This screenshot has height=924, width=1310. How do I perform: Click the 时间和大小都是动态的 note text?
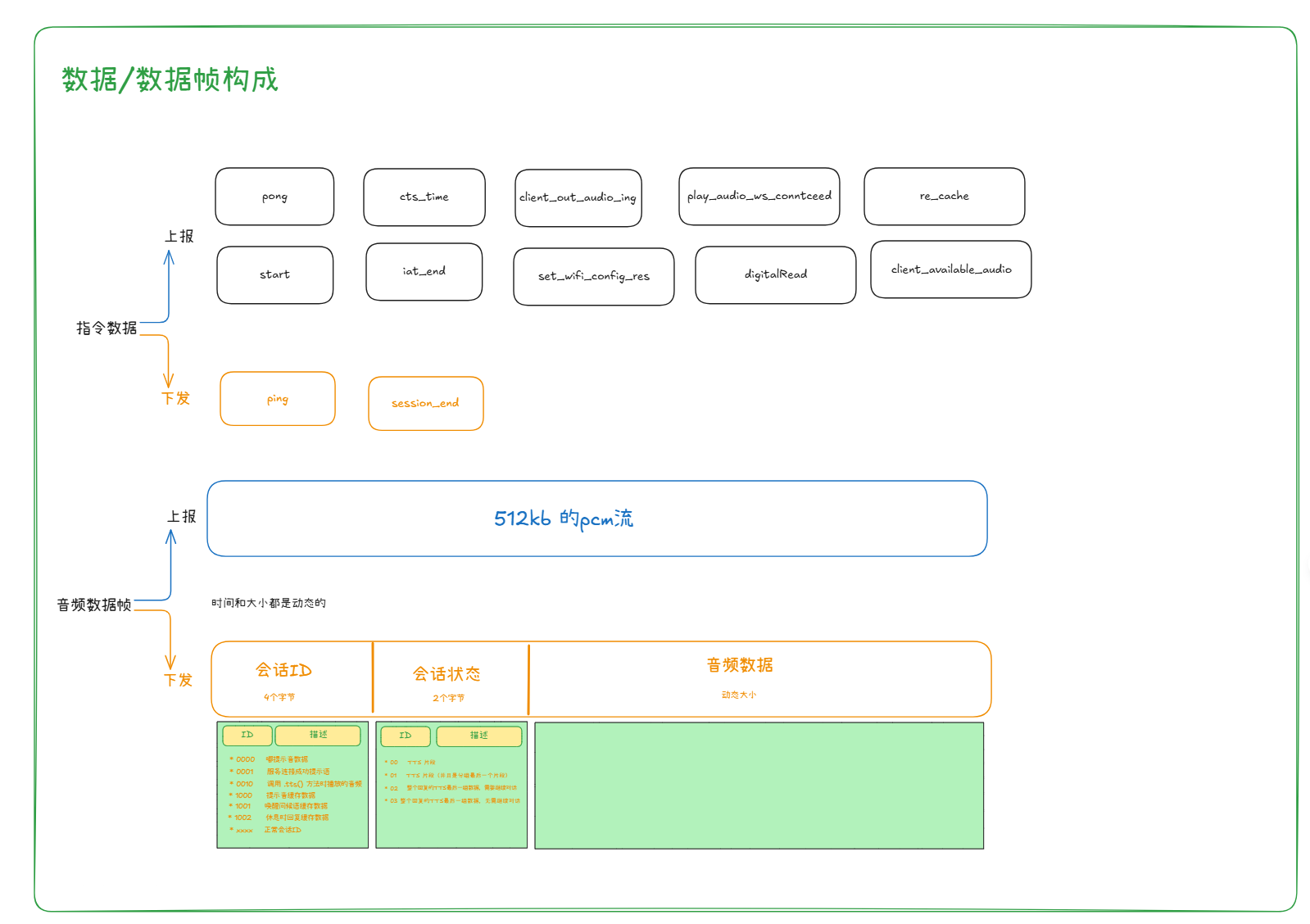(269, 603)
